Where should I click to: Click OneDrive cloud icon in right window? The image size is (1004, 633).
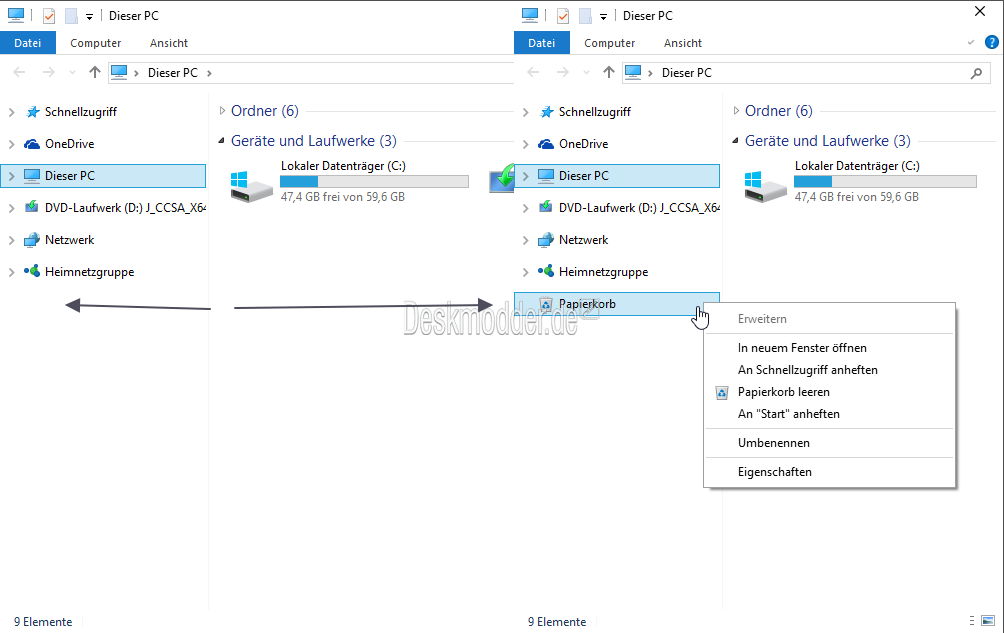(x=546, y=144)
